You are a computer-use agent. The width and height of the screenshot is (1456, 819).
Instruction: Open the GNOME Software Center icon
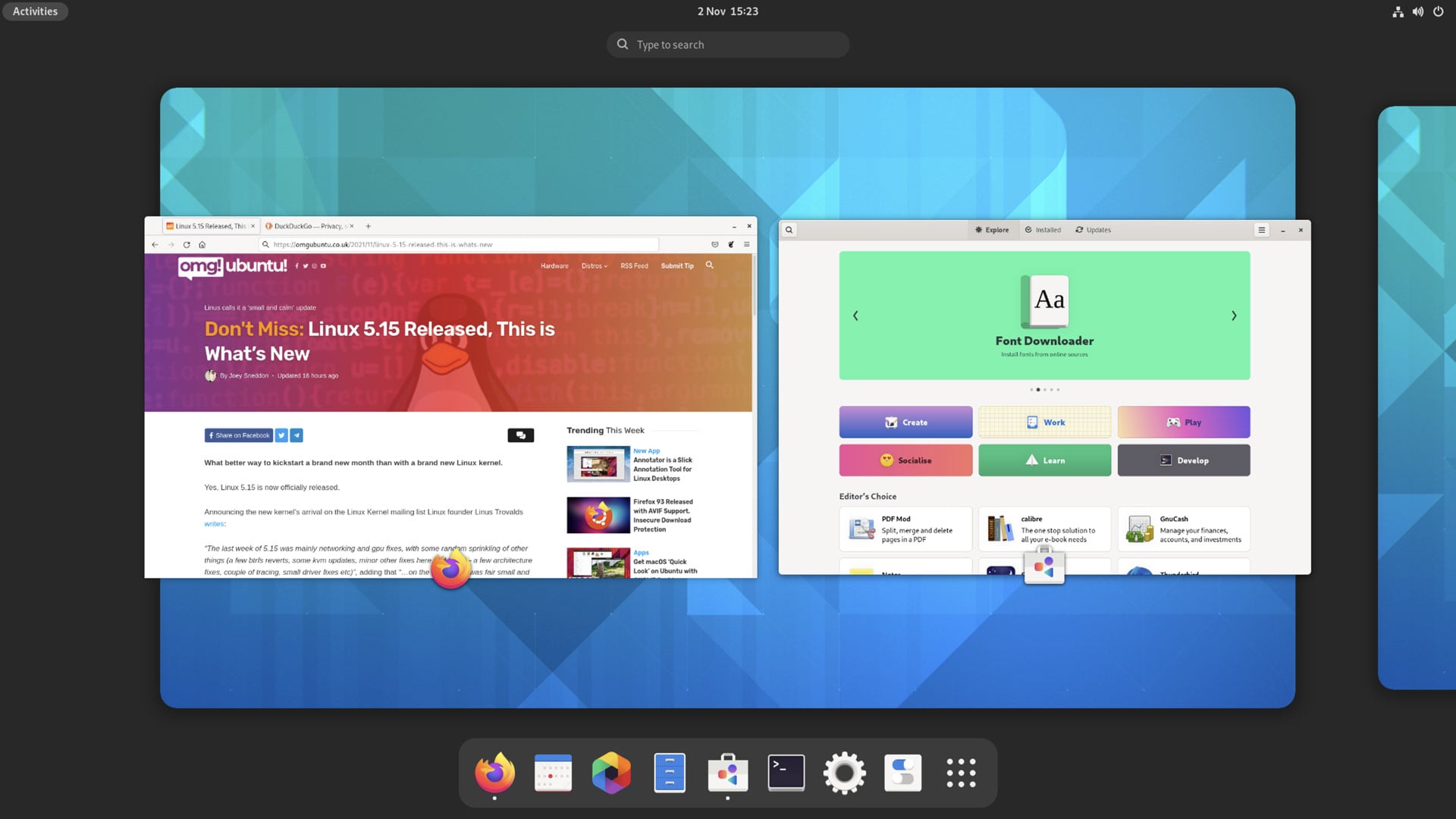[728, 772]
